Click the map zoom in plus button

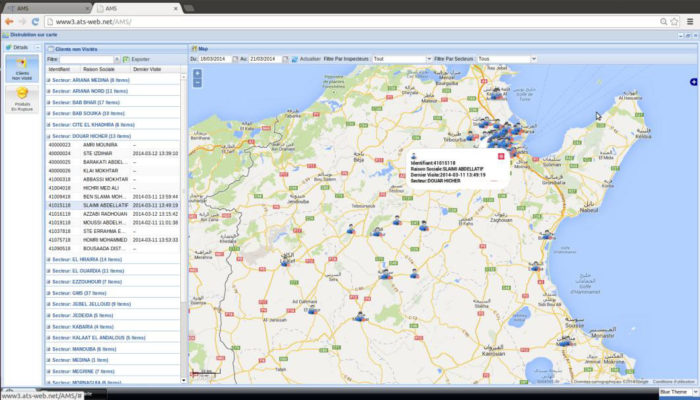tap(197, 74)
